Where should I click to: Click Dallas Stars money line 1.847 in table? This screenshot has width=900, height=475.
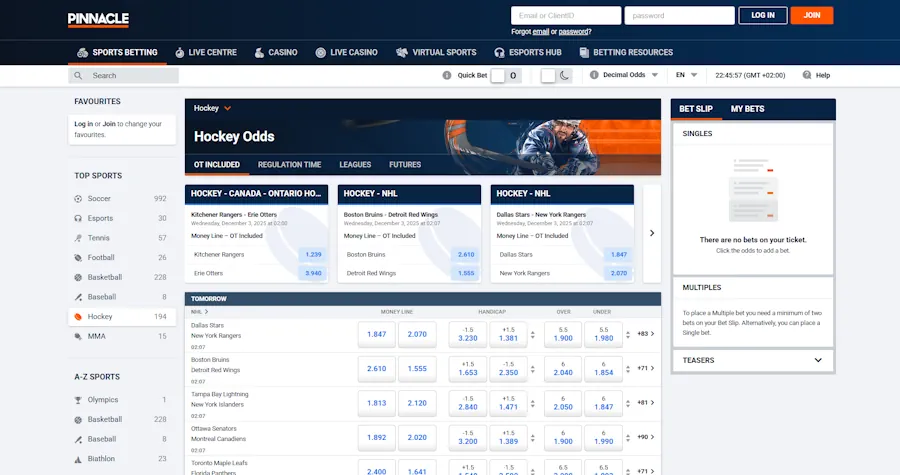click(377, 334)
